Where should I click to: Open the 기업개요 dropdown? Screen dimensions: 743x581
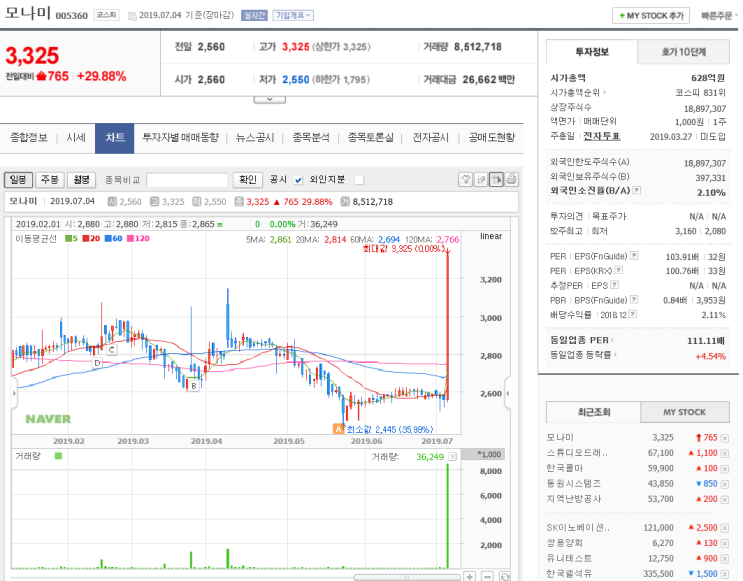click(293, 15)
